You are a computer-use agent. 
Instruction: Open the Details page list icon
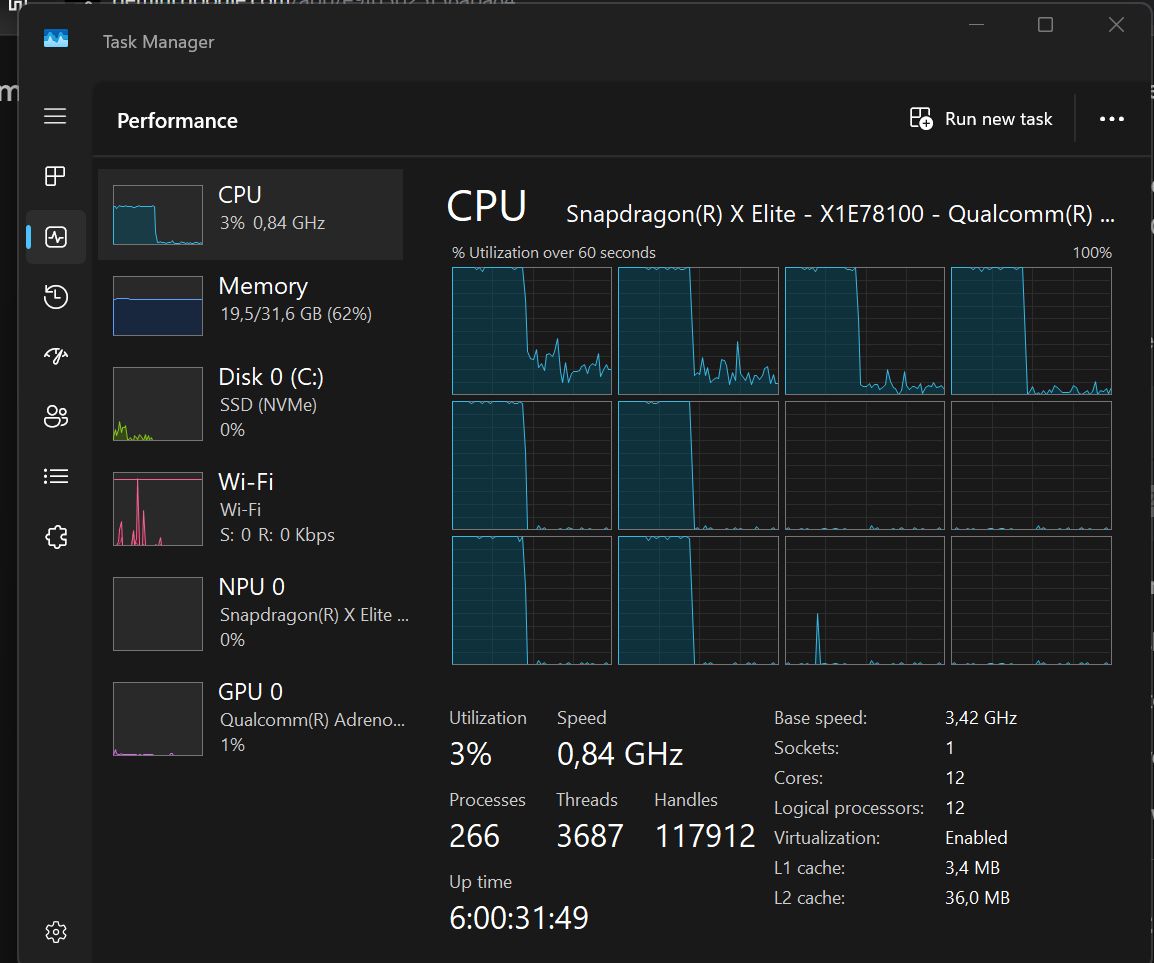[56, 477]
